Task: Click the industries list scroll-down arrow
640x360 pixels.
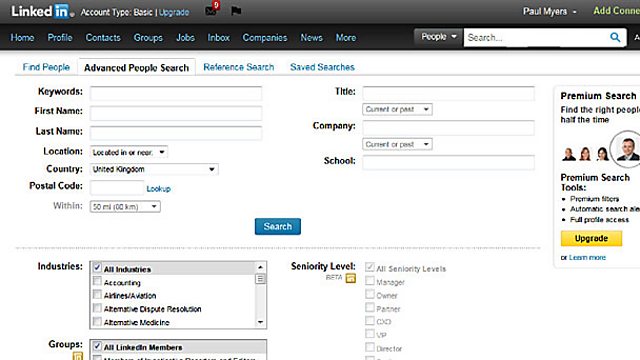Action: (260, 322)
